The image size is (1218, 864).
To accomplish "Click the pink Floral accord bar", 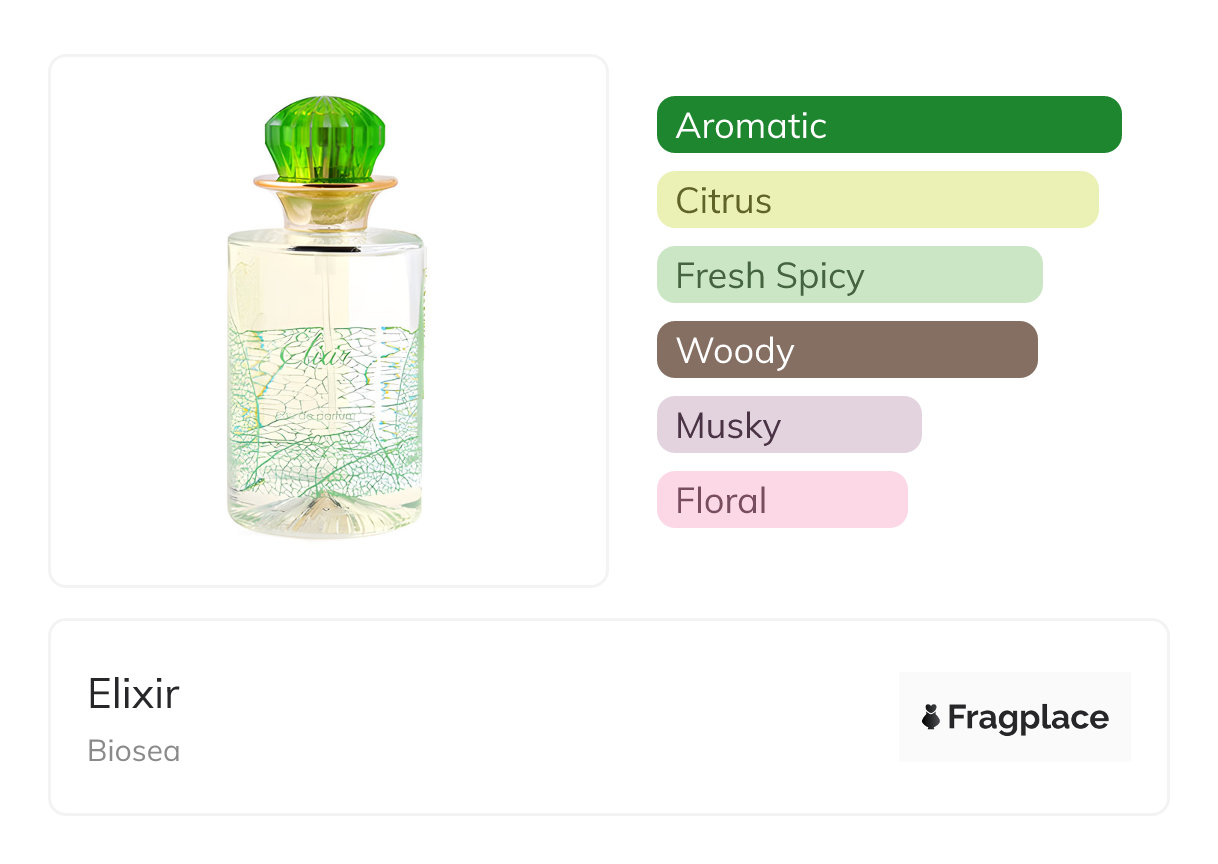I will pos(781,500).
